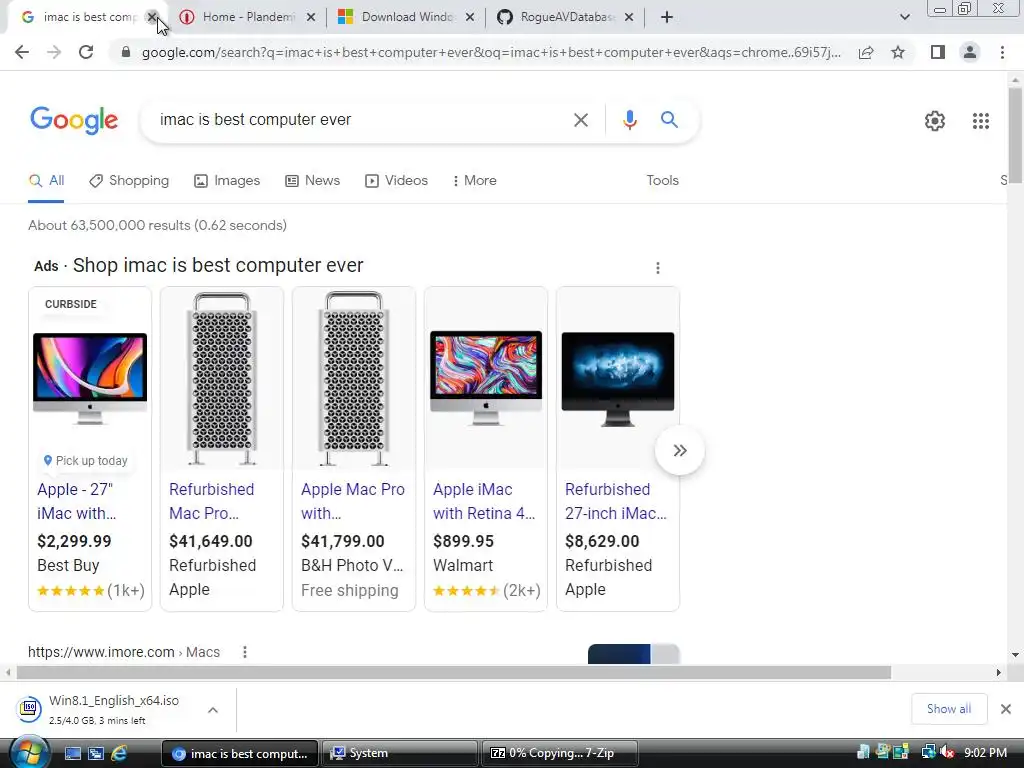Click the $899.95 price text
1024x768 pixels.
point(463,541)
